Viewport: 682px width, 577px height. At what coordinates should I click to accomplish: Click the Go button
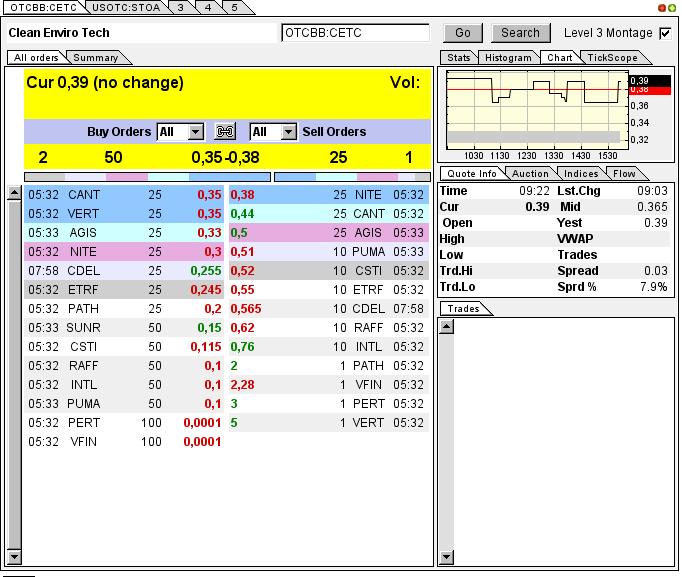click(x=463, y=33)
